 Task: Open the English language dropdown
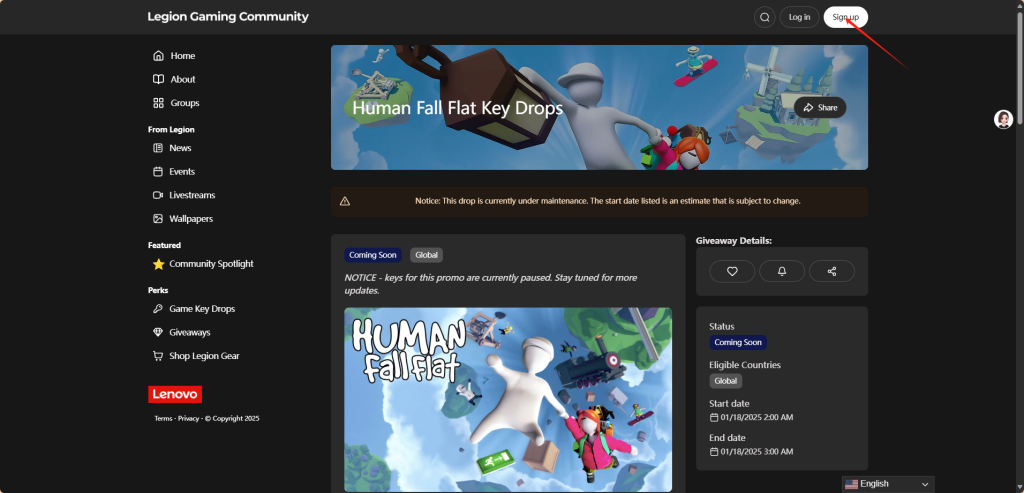888,484
